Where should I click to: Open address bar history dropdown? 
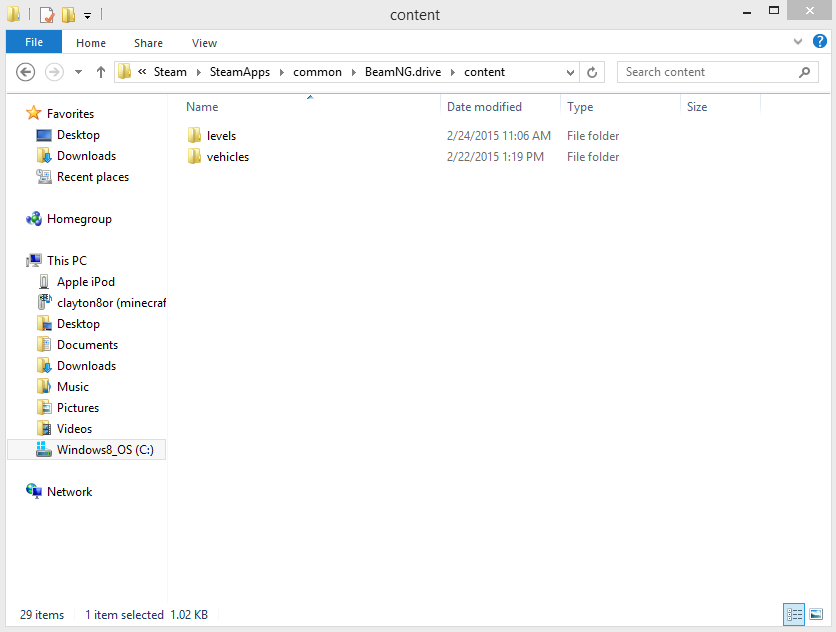(570, 72)
